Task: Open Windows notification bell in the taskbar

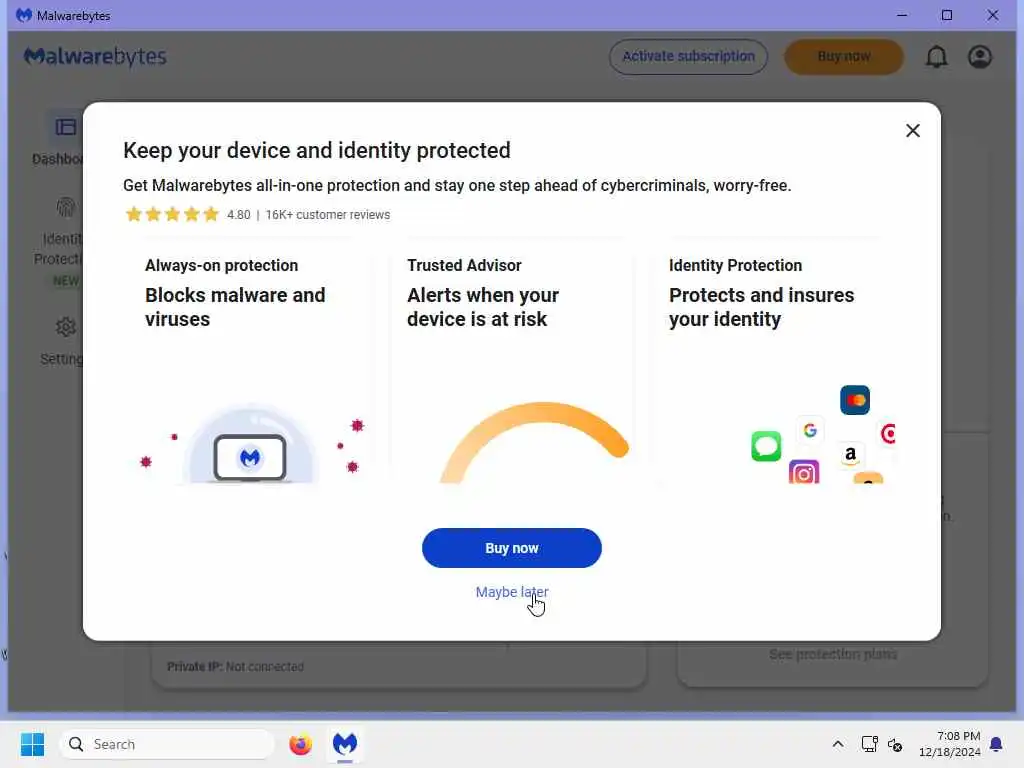Action: pyautogui.click(x=996, y=744)
